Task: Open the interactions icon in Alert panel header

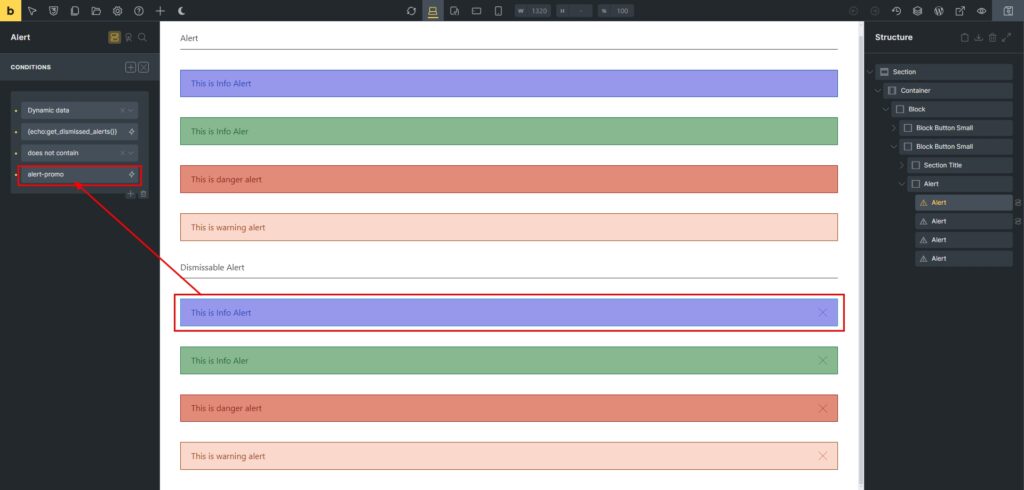Action: [x=129, y=38]
